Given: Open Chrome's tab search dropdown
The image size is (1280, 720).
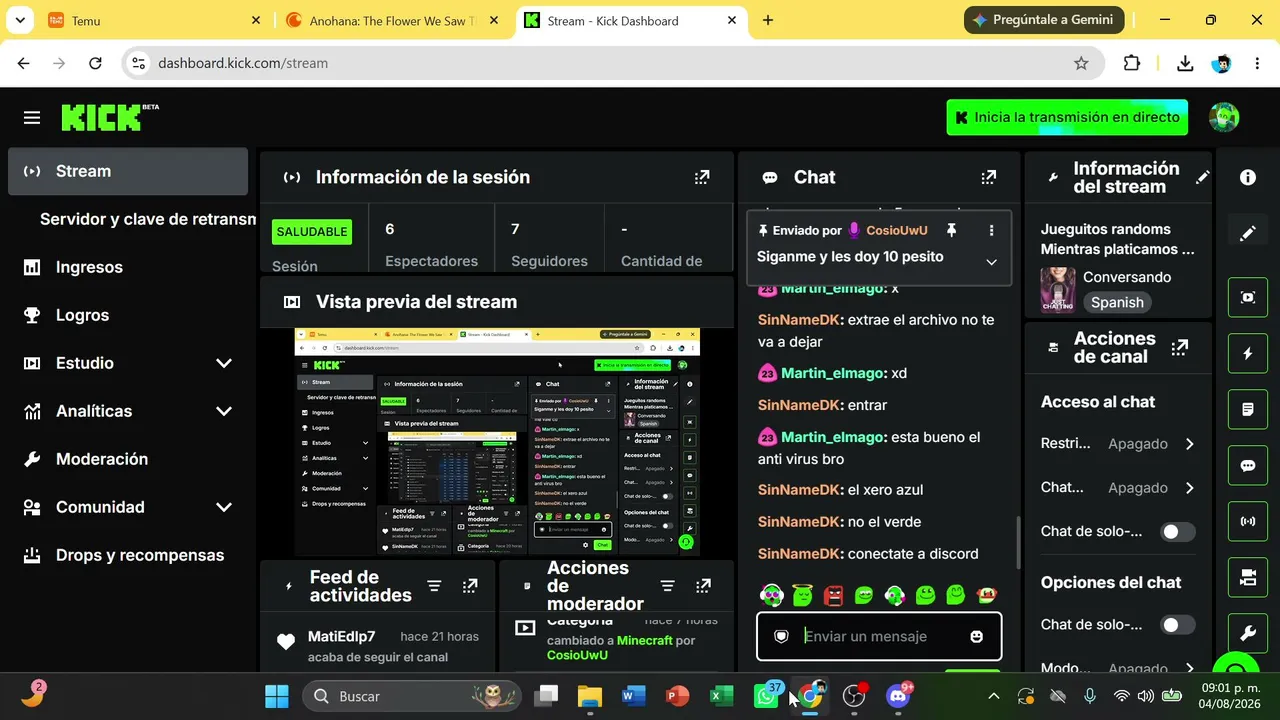Looking at the screenshot, I should (x=20, y=20).
